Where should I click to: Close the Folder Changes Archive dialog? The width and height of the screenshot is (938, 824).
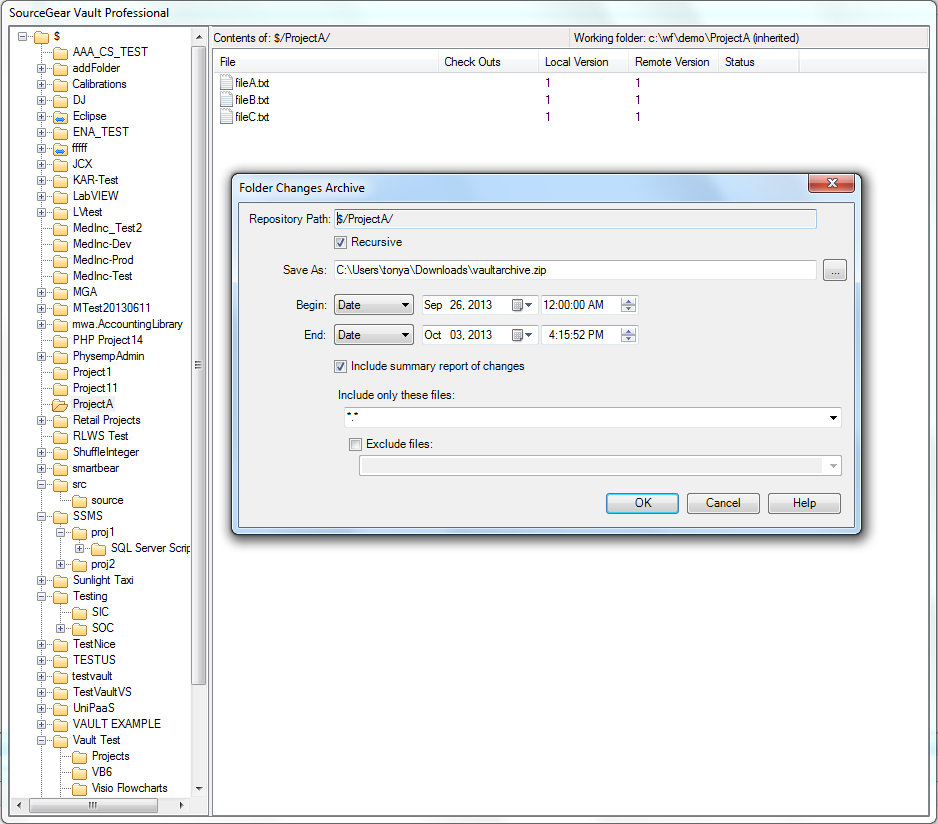click(832, 183)
